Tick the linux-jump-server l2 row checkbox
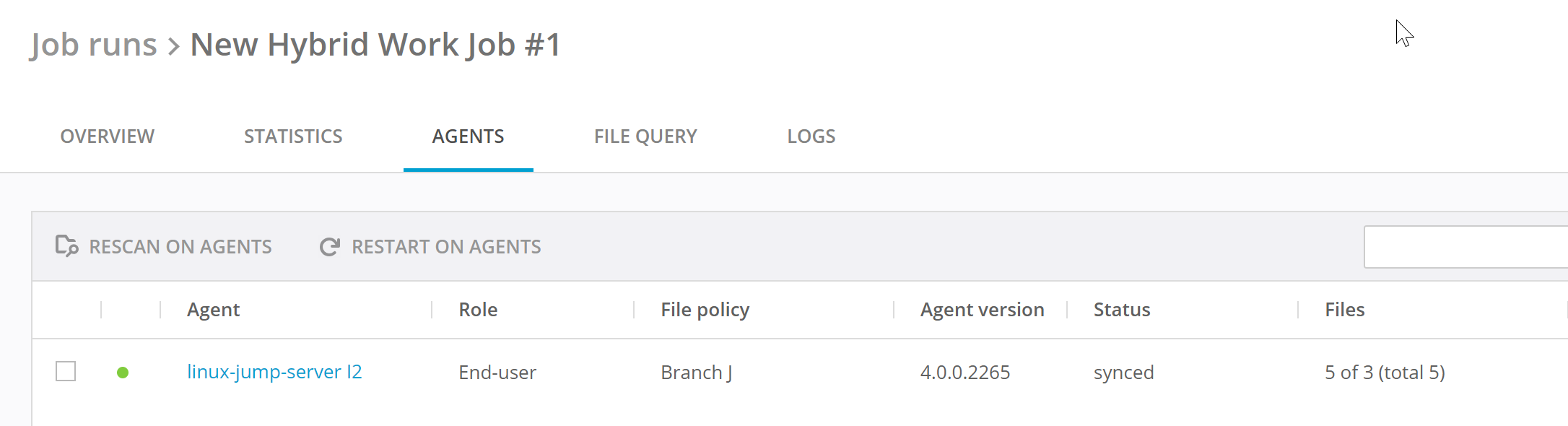Screen dimensions: 1568x426 click(66, 372)
